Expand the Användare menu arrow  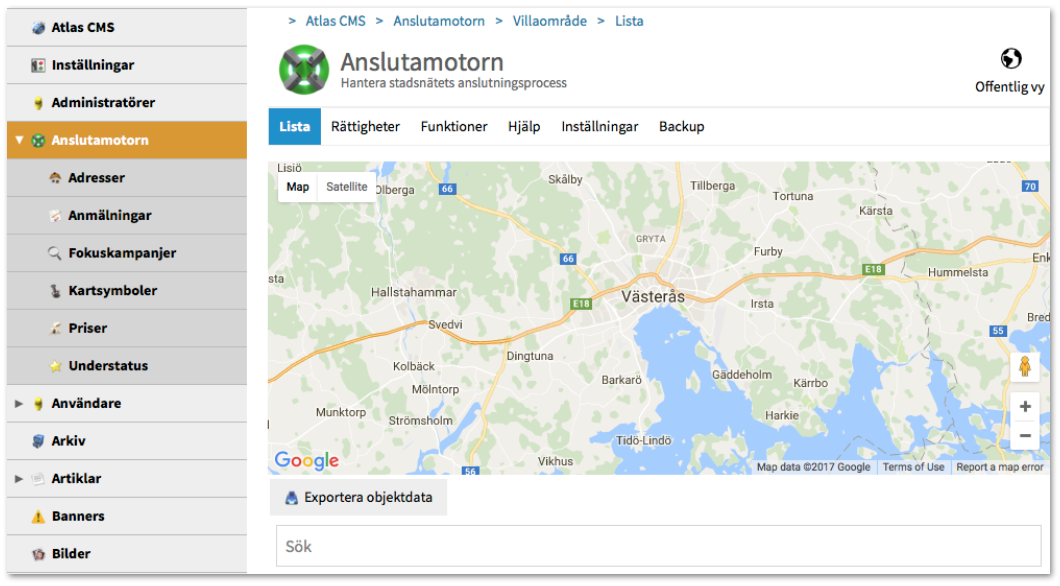[19, 404]
